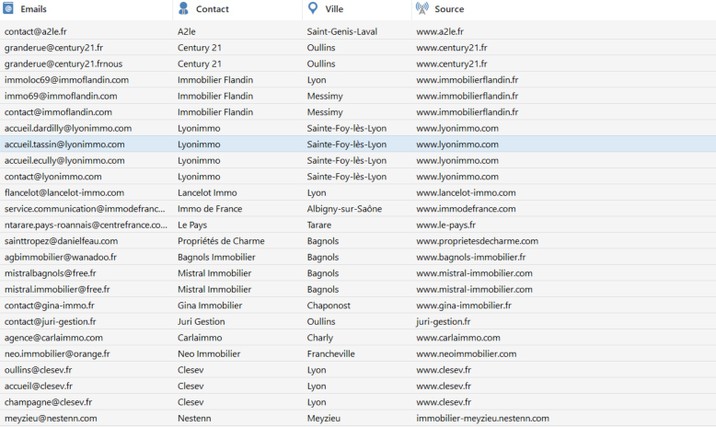Select the accueil.tassin@lyonimmo.com row
Image resolution: width=716 pixels, height=427 pixels.
point(358,144)
